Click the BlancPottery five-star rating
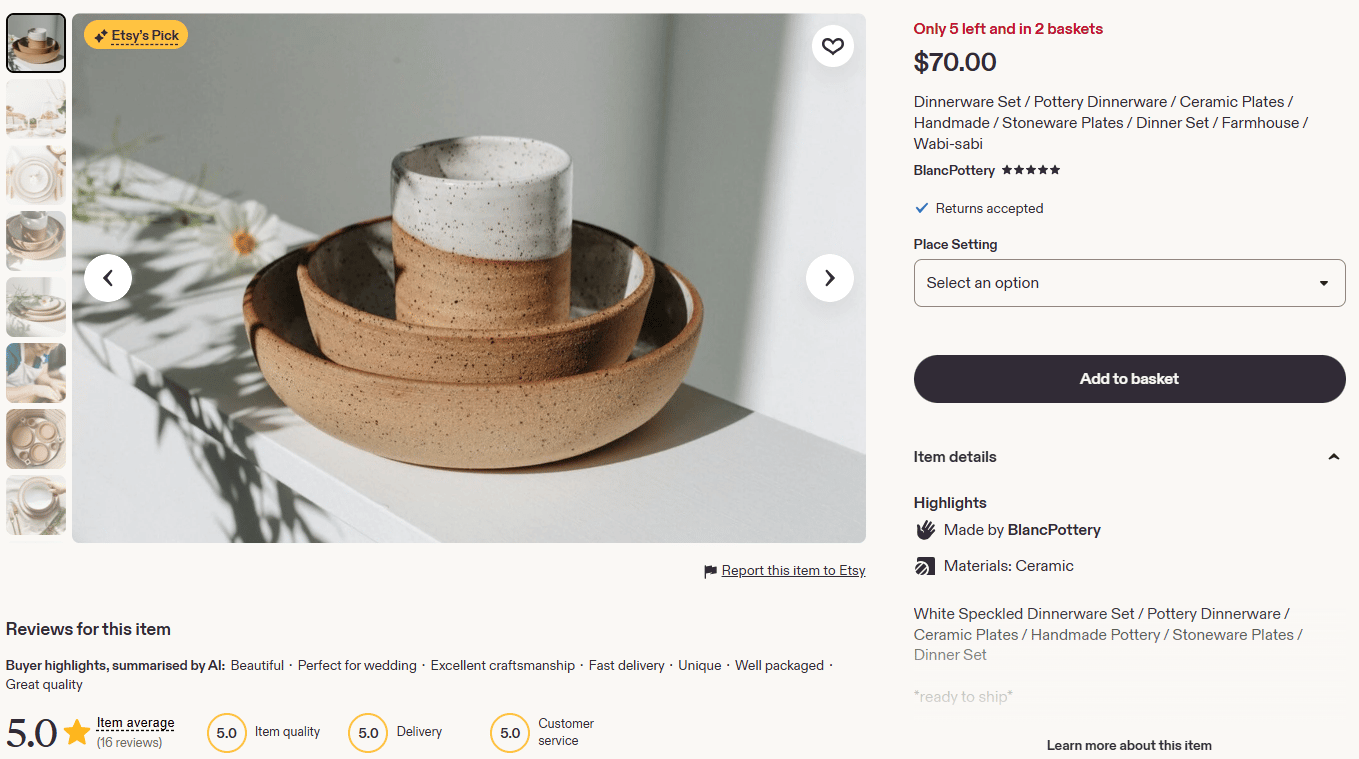 click(1030, 170)
